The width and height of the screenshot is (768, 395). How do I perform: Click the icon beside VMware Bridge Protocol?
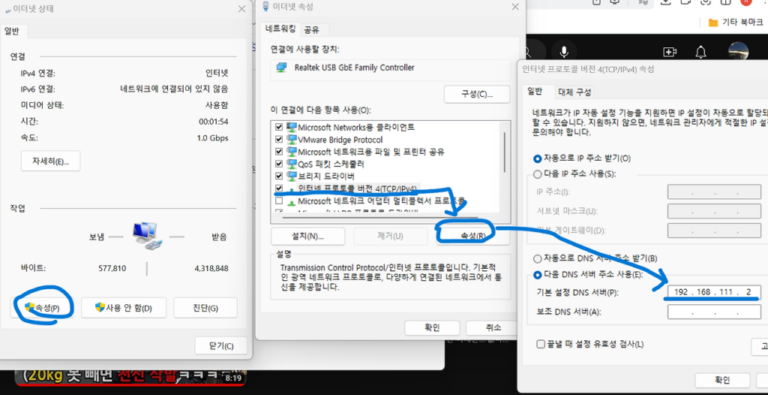click(292, 140)
